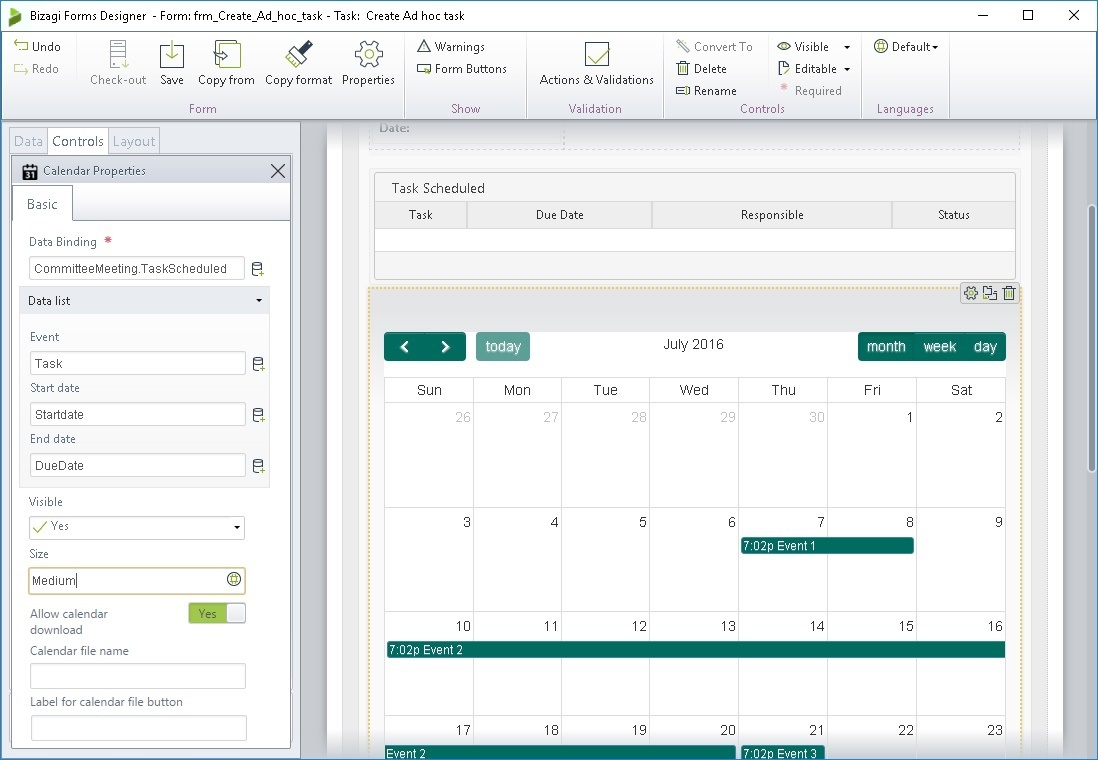
Task: Toggle the Editable control setting
Action: coord(812,67)
